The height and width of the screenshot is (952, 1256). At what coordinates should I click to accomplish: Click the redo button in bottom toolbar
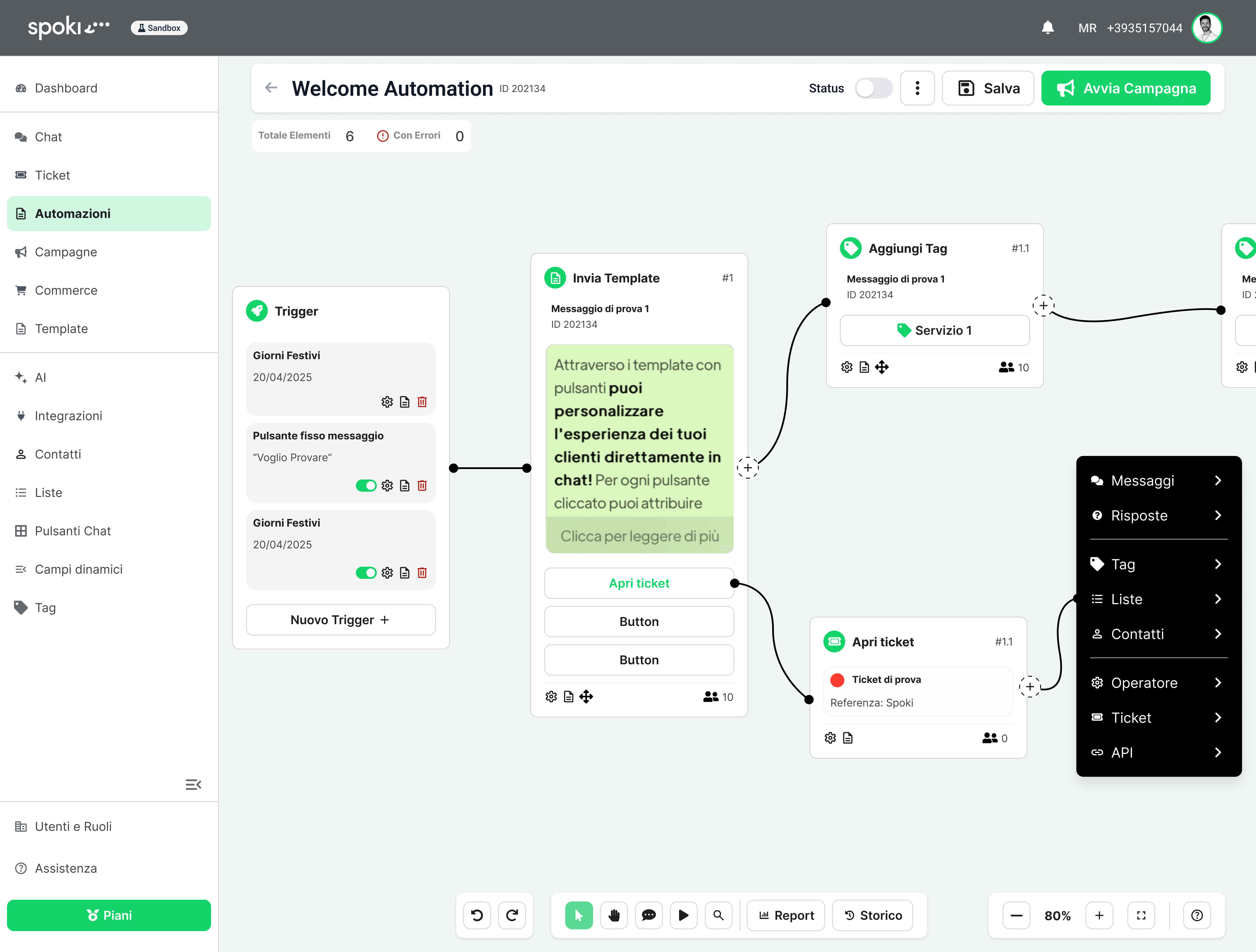[x=512, y=915]
